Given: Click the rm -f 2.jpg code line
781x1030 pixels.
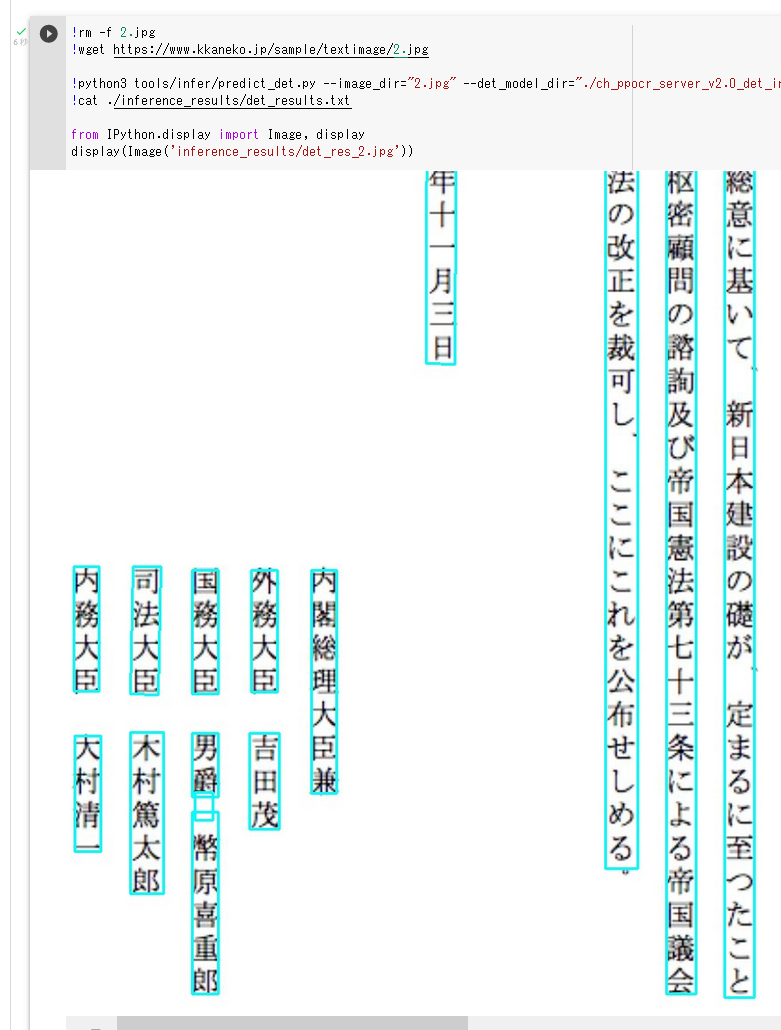Looking at the screenshot, I should click(113, 33).
